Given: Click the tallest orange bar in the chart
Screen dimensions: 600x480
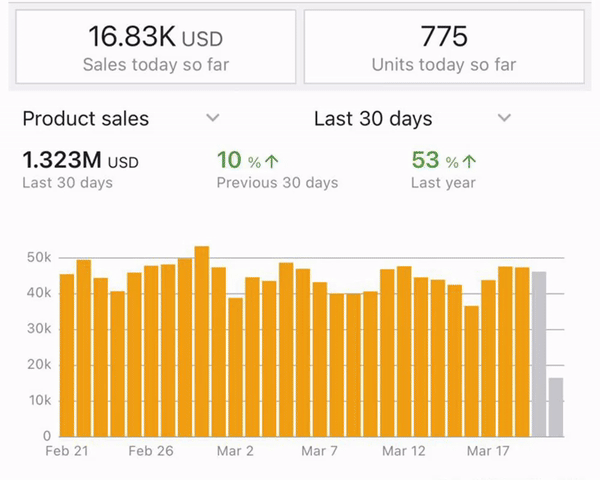Looking at the screenshot, I should click(202, 341).
